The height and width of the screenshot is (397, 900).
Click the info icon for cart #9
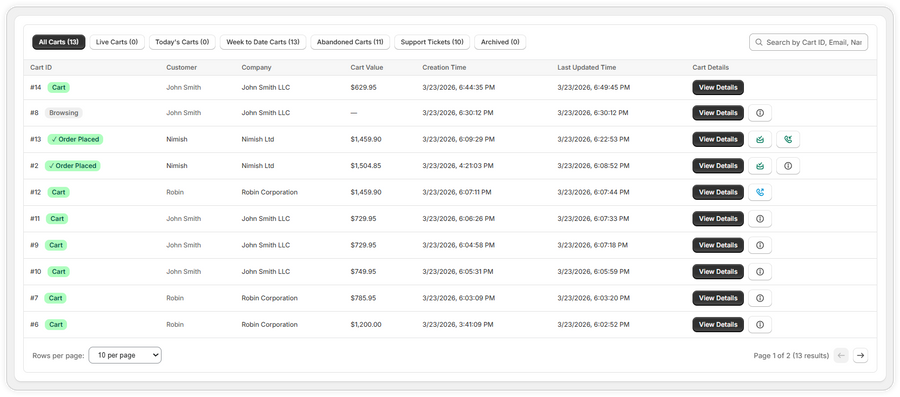pos(760,245)
